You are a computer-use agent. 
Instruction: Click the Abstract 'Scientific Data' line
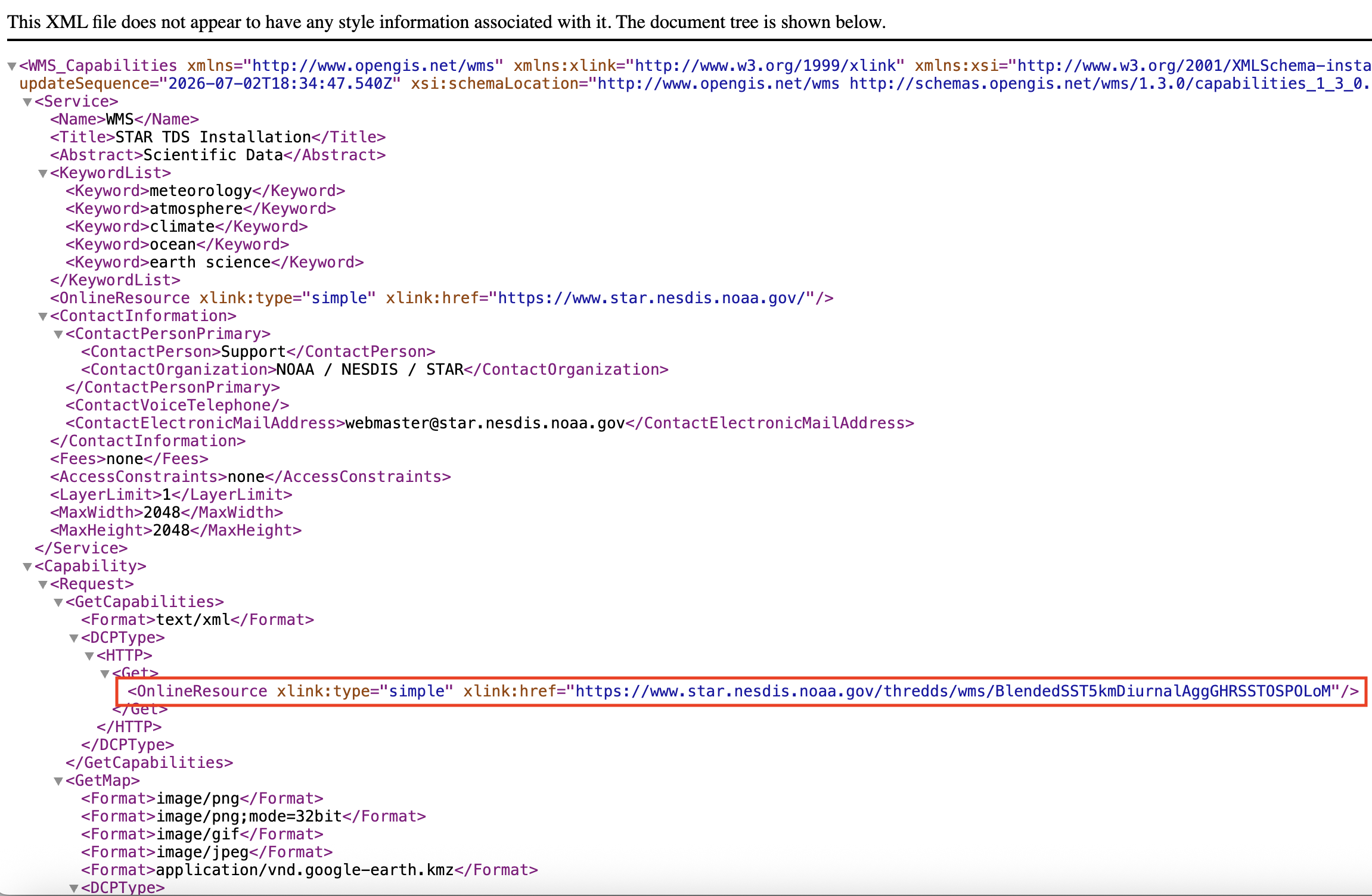218,155
